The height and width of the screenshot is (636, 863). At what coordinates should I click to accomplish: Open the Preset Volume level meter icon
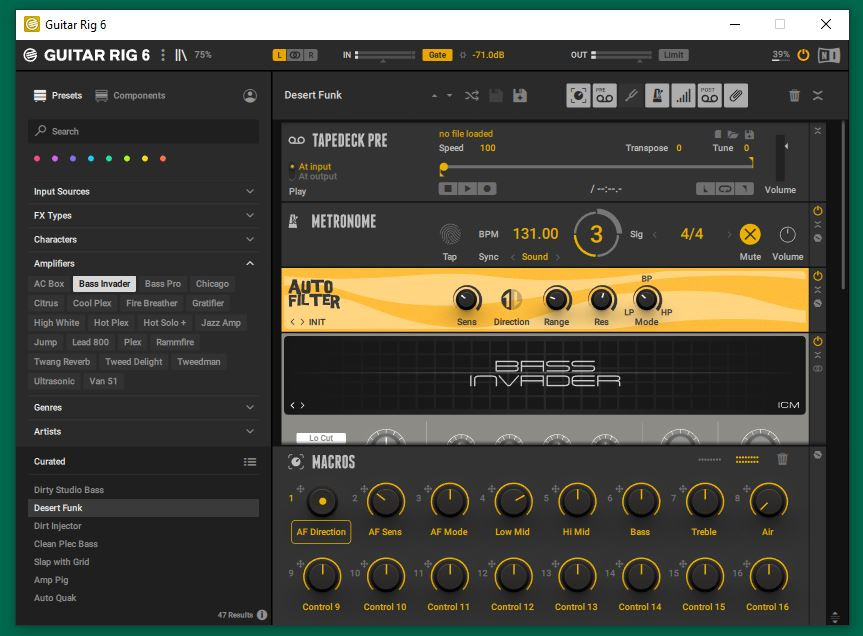683,96
